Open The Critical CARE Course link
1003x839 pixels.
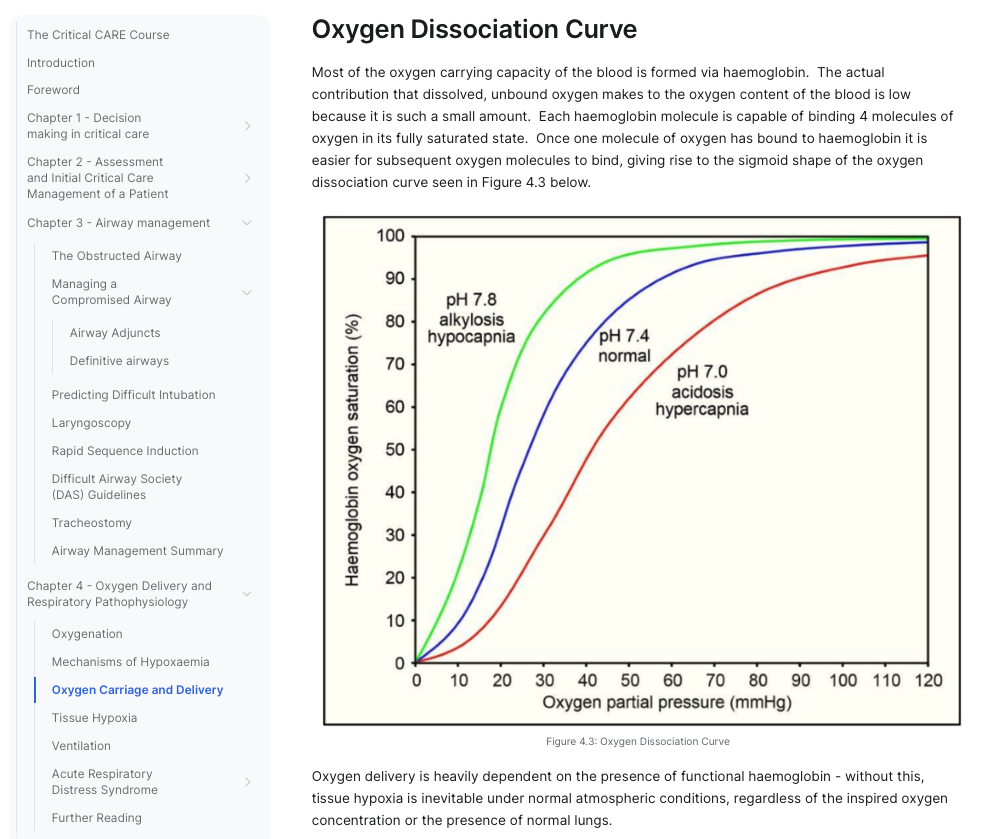pyautogui.click(x=98, y=35)
